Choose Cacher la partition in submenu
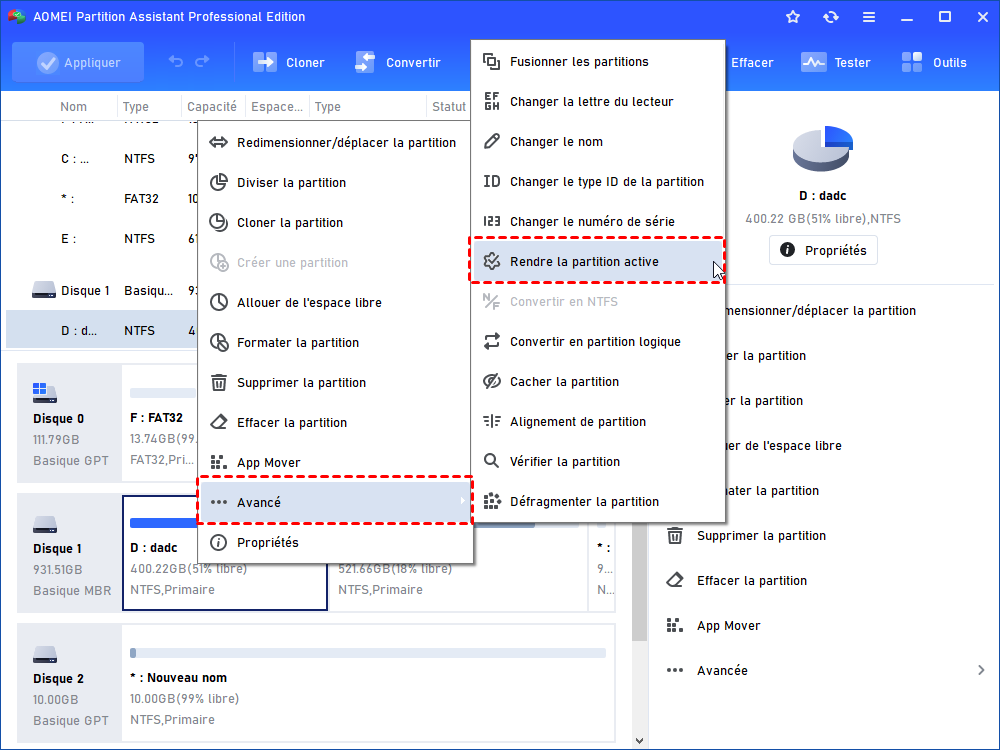The height and width of the screenshot is (750, 1000). (x=598, y=382)
